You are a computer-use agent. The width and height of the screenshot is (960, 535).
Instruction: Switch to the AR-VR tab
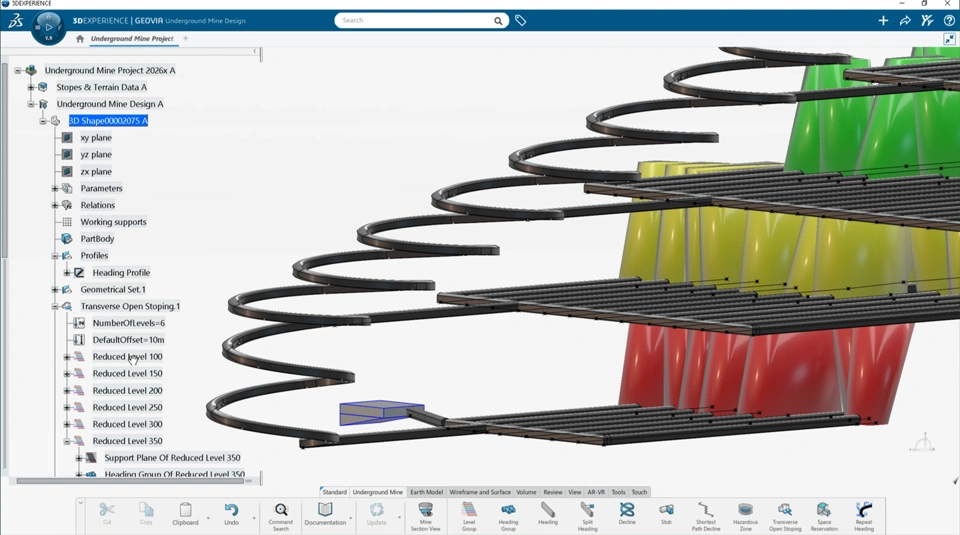pyautogui.click(x=596, y=492)
